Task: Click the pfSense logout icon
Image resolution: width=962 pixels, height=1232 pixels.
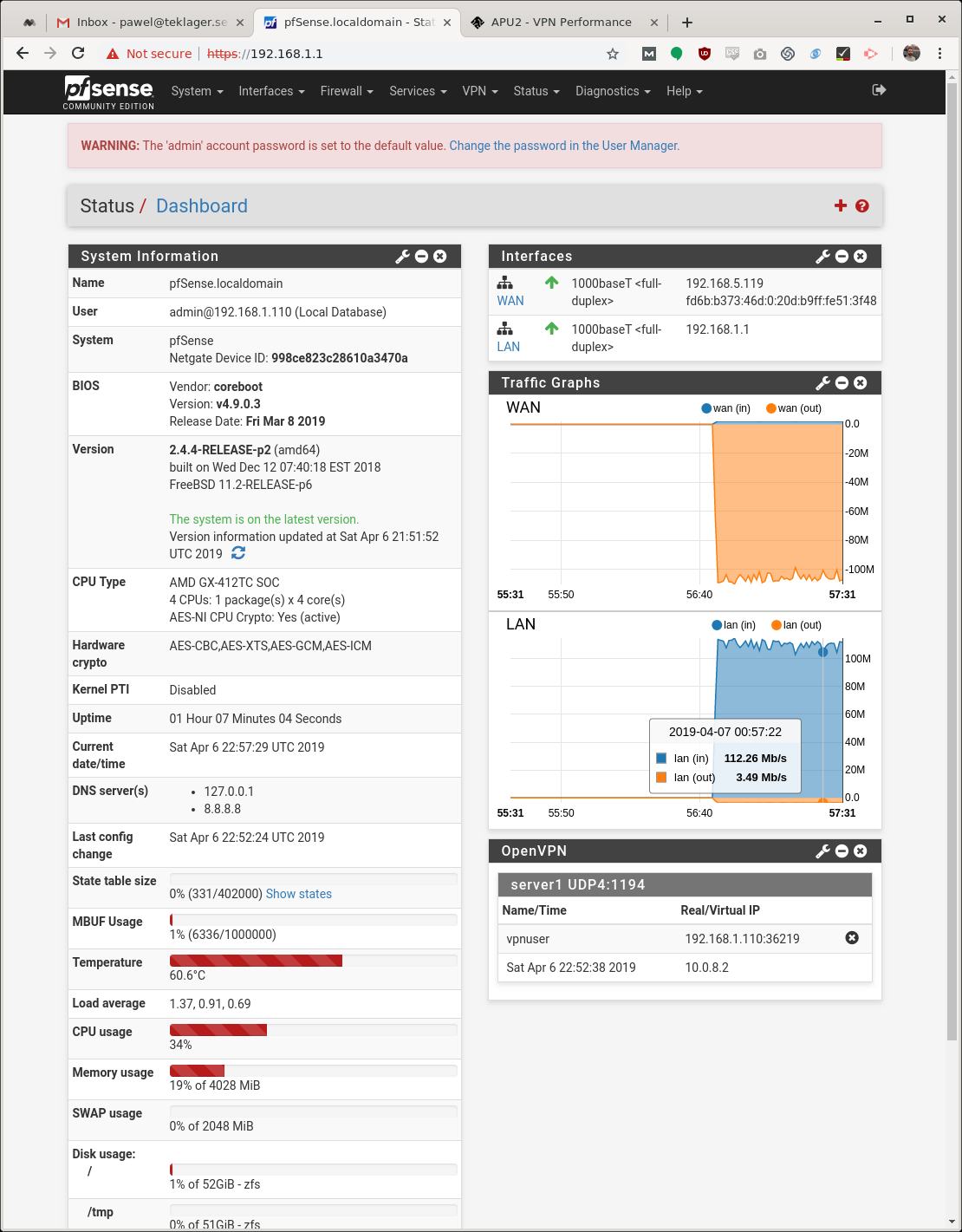Action: pyautogui.click(x=879, y=90)
